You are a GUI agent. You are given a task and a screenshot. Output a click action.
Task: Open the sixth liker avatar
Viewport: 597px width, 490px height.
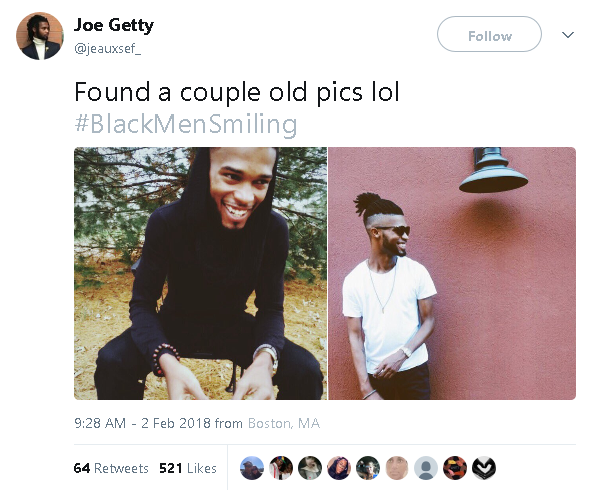click(x=397, y=468)
